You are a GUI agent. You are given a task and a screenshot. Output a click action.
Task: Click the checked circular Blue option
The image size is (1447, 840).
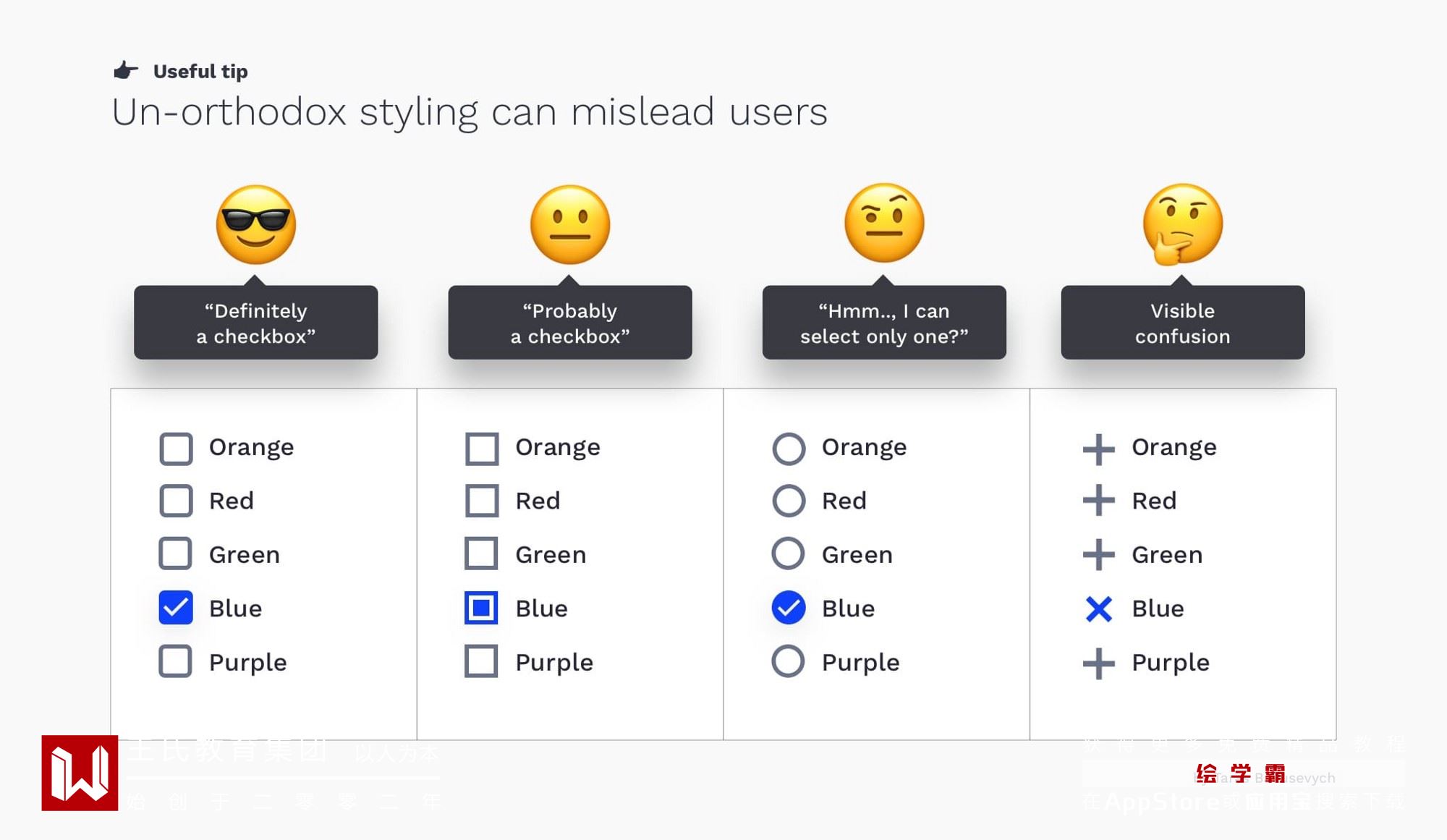coord(788,608)
